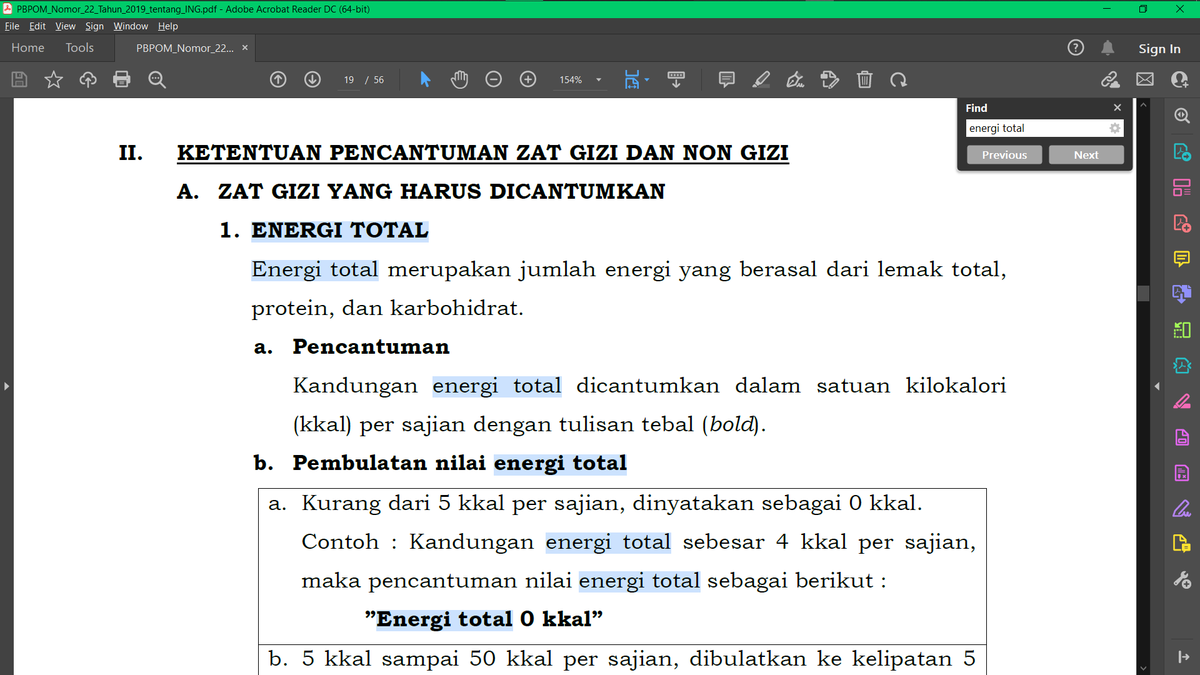The image size is (1200, 675).
Task: Click the heading "ENERGI TOTAL"
Action: pos(340,230)
